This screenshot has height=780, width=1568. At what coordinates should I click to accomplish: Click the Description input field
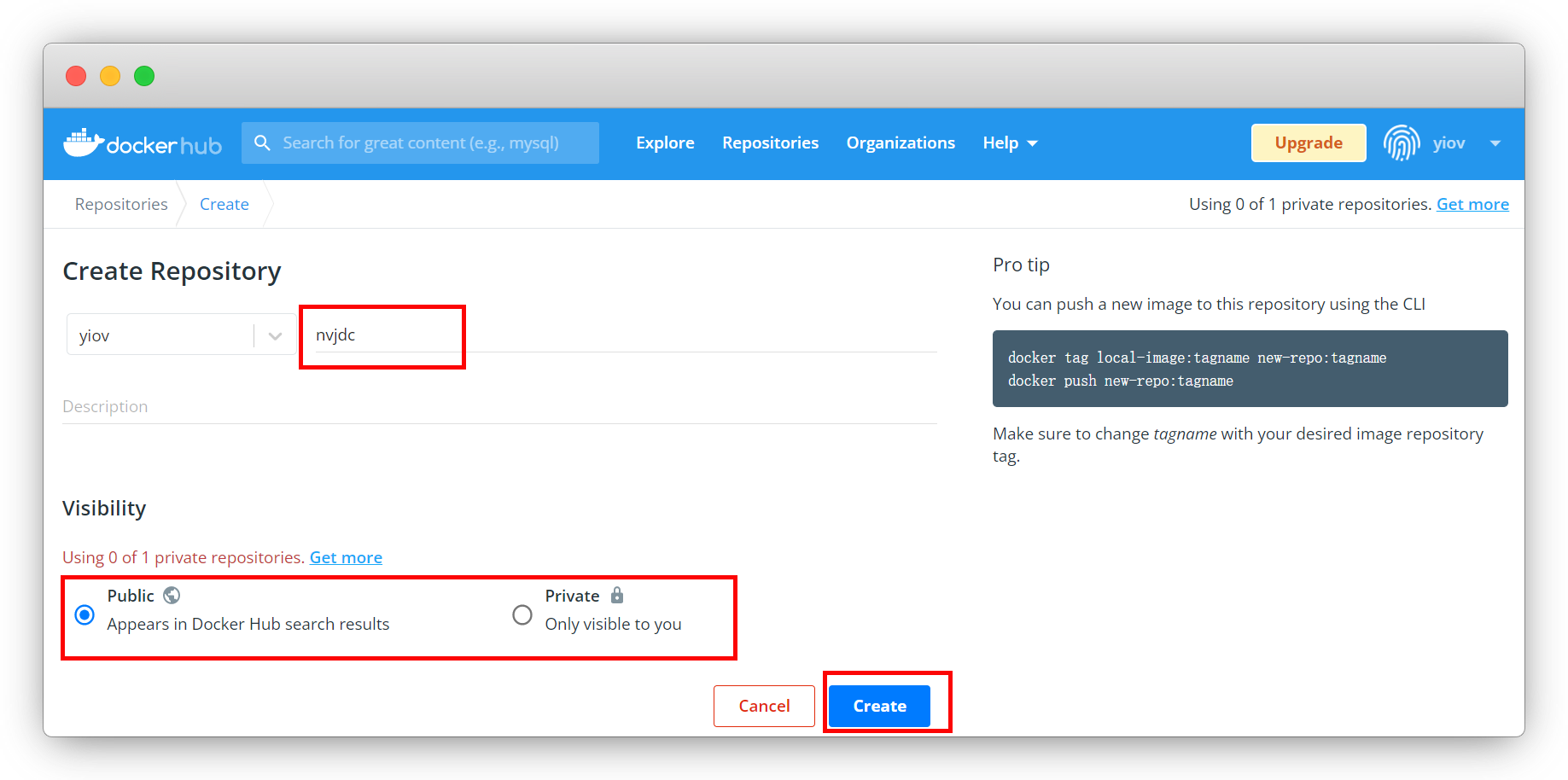(x=499, y=407)
